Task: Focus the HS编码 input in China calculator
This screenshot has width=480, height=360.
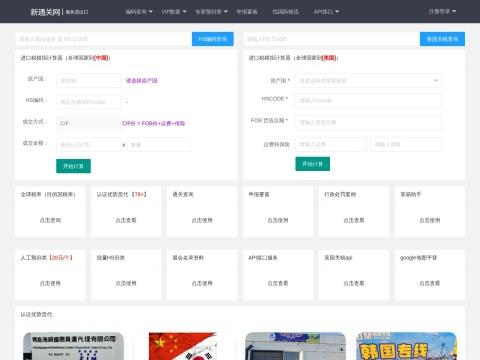Action: click(88, 102)
